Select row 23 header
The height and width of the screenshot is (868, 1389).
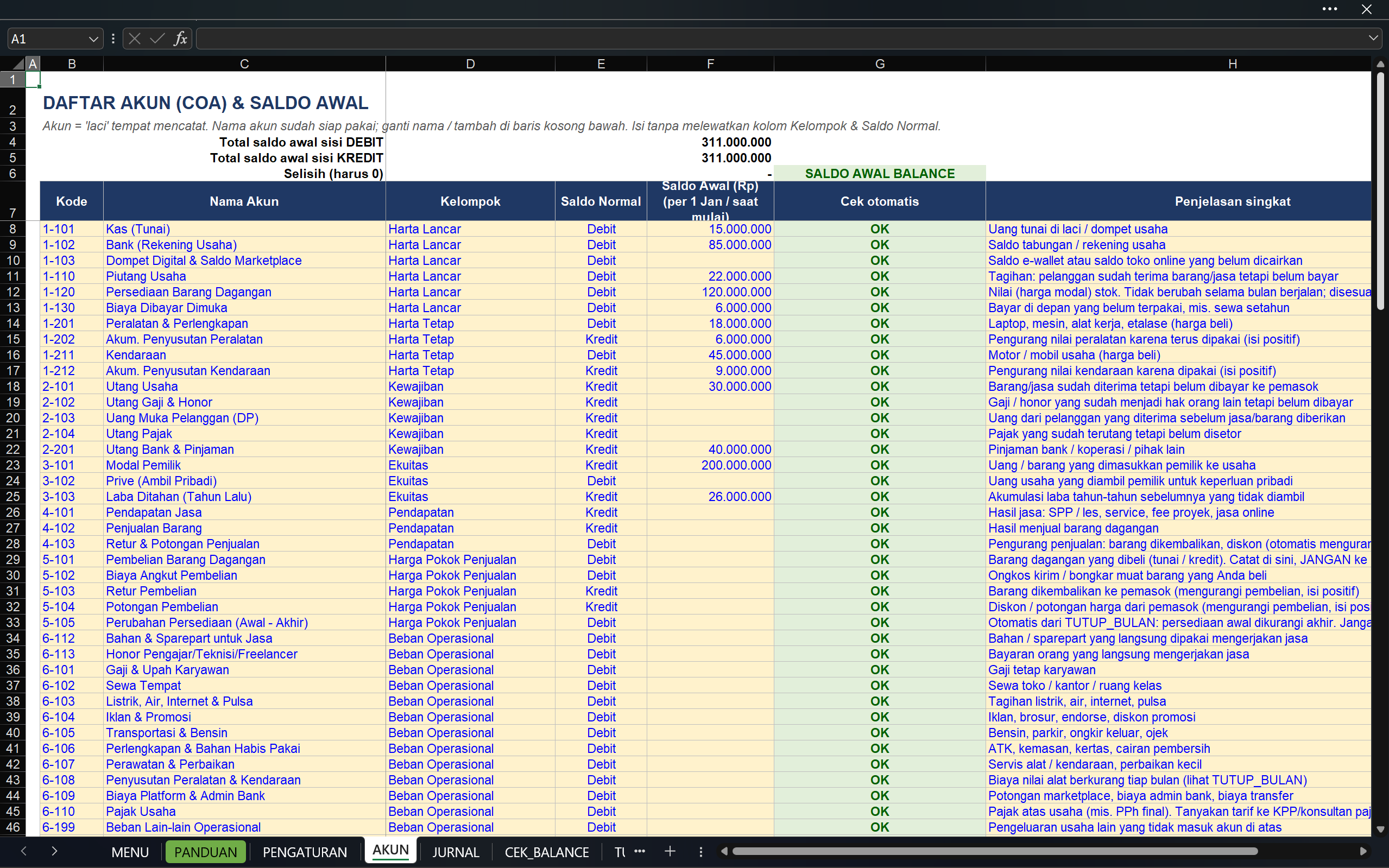point(12,465)
